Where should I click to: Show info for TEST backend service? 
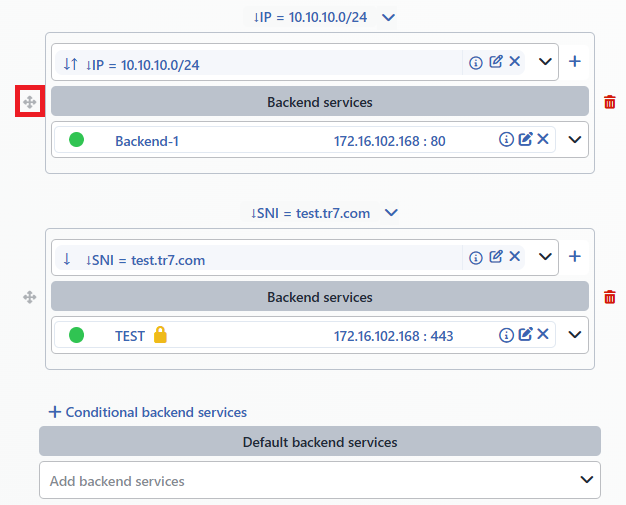coord(506,335)
